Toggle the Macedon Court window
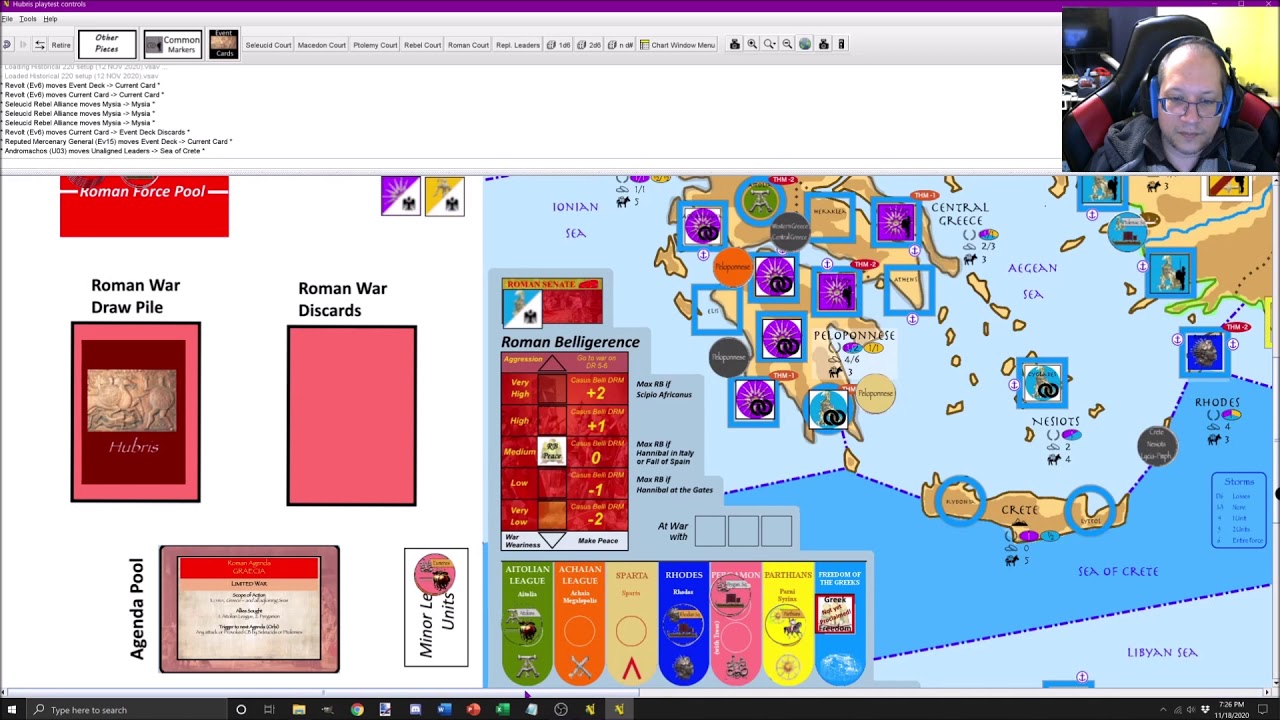 pos(321,45)
